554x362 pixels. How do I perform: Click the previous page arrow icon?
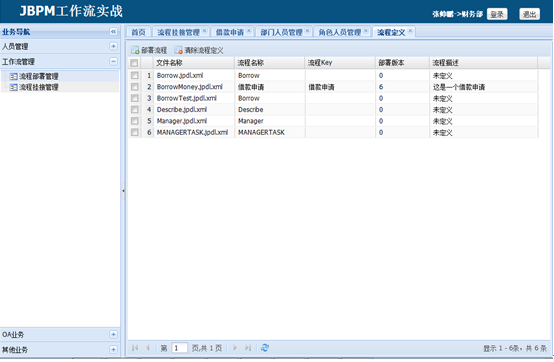point(148,348)
